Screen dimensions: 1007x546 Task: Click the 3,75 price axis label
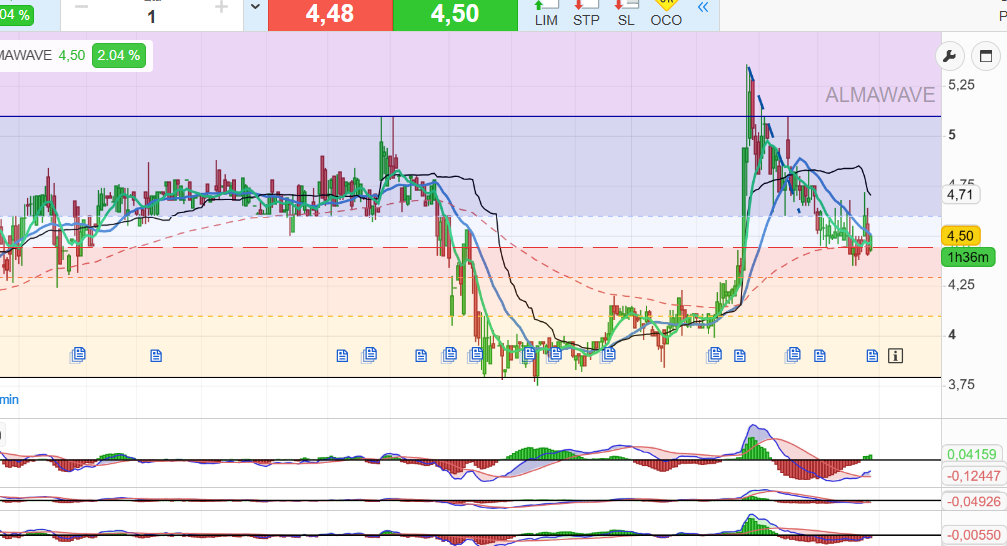pyautogui.click(x=961, y=385)
